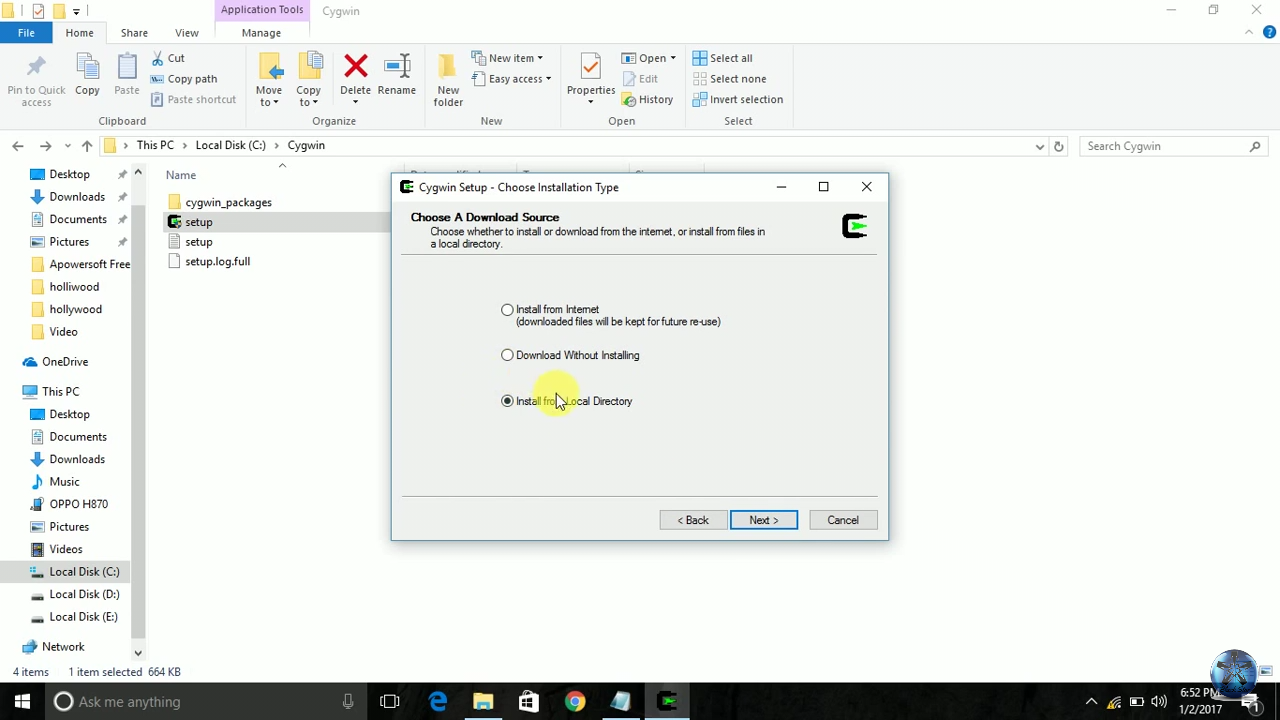Viewport: 1280px width, 720px height.
Task: Open the Windows Start menu
Action: pos(22,702)
